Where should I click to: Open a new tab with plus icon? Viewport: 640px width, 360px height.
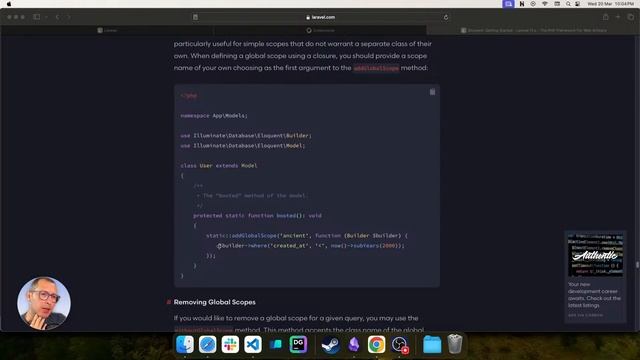618,17
